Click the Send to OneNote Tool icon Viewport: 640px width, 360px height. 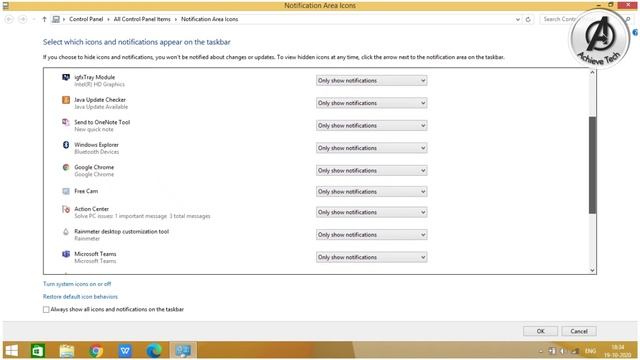[x=66, y=122]
